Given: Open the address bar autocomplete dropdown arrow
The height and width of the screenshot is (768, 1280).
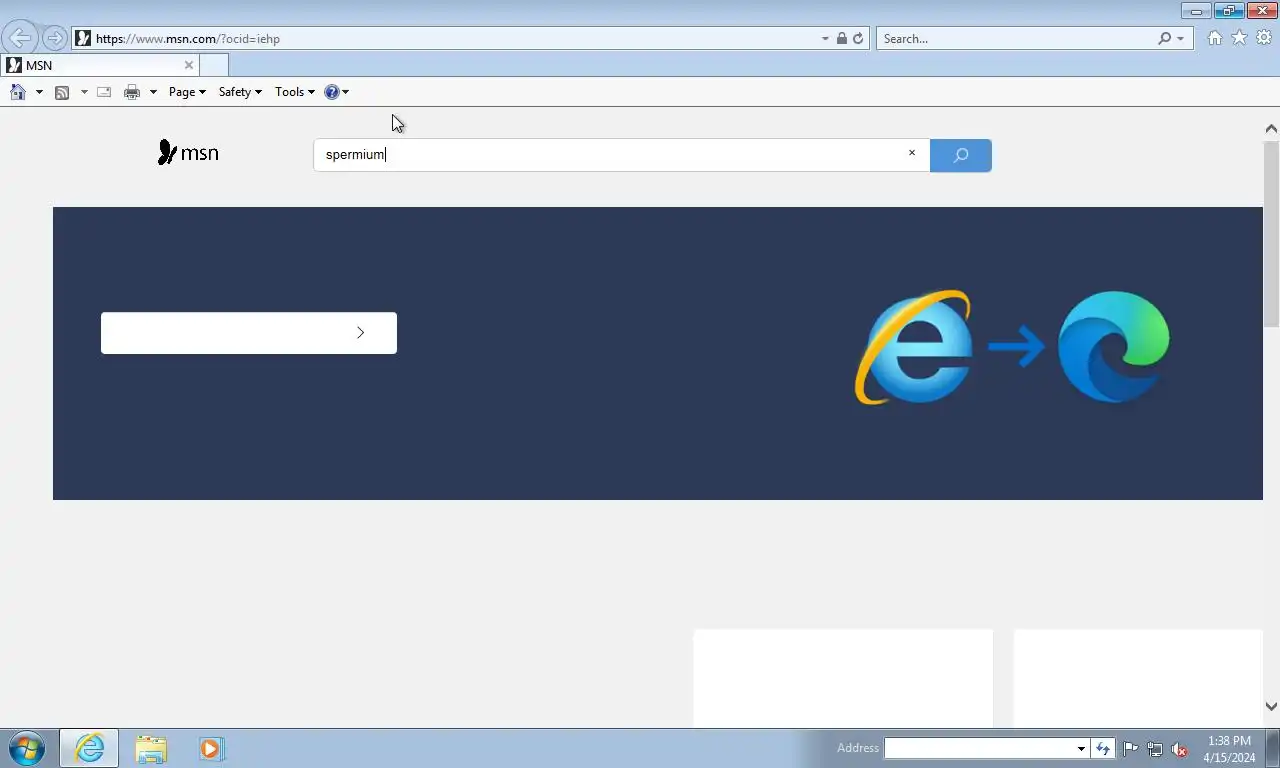Looking at the screenshot, I should 825,38.
